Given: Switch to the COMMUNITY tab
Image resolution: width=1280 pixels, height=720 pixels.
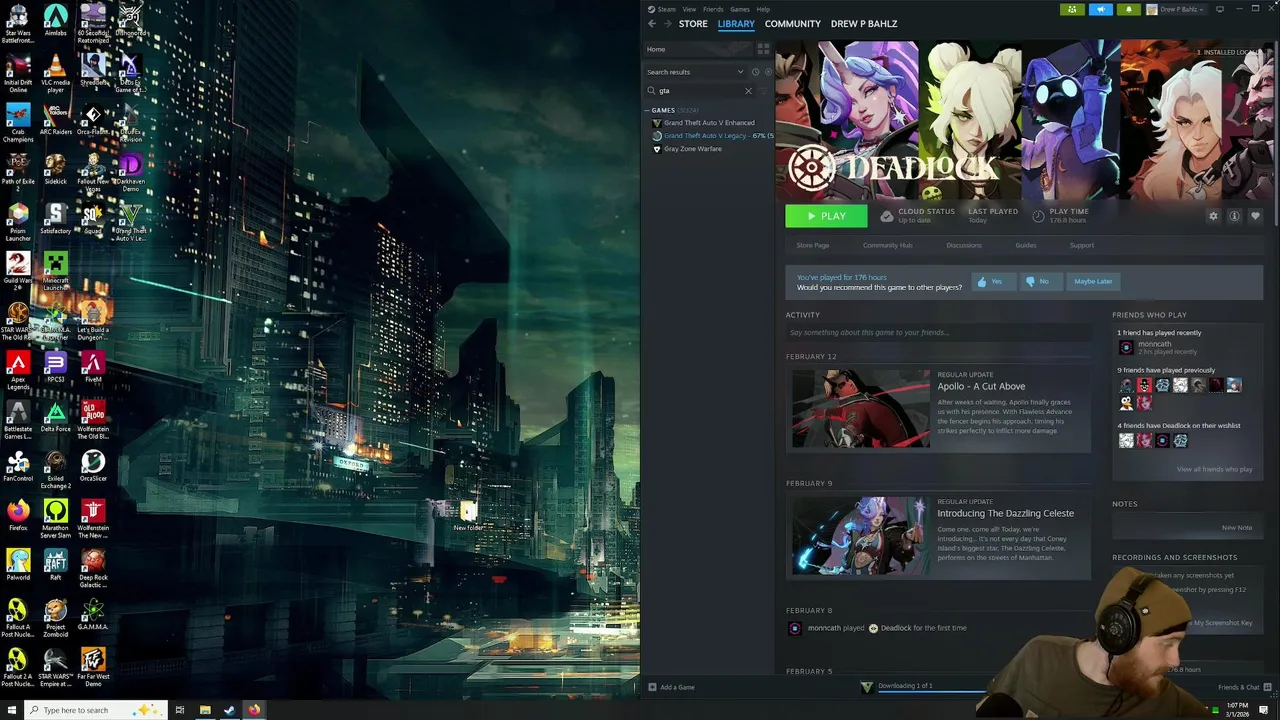Looking at the screenshot, I should (793, 24).
